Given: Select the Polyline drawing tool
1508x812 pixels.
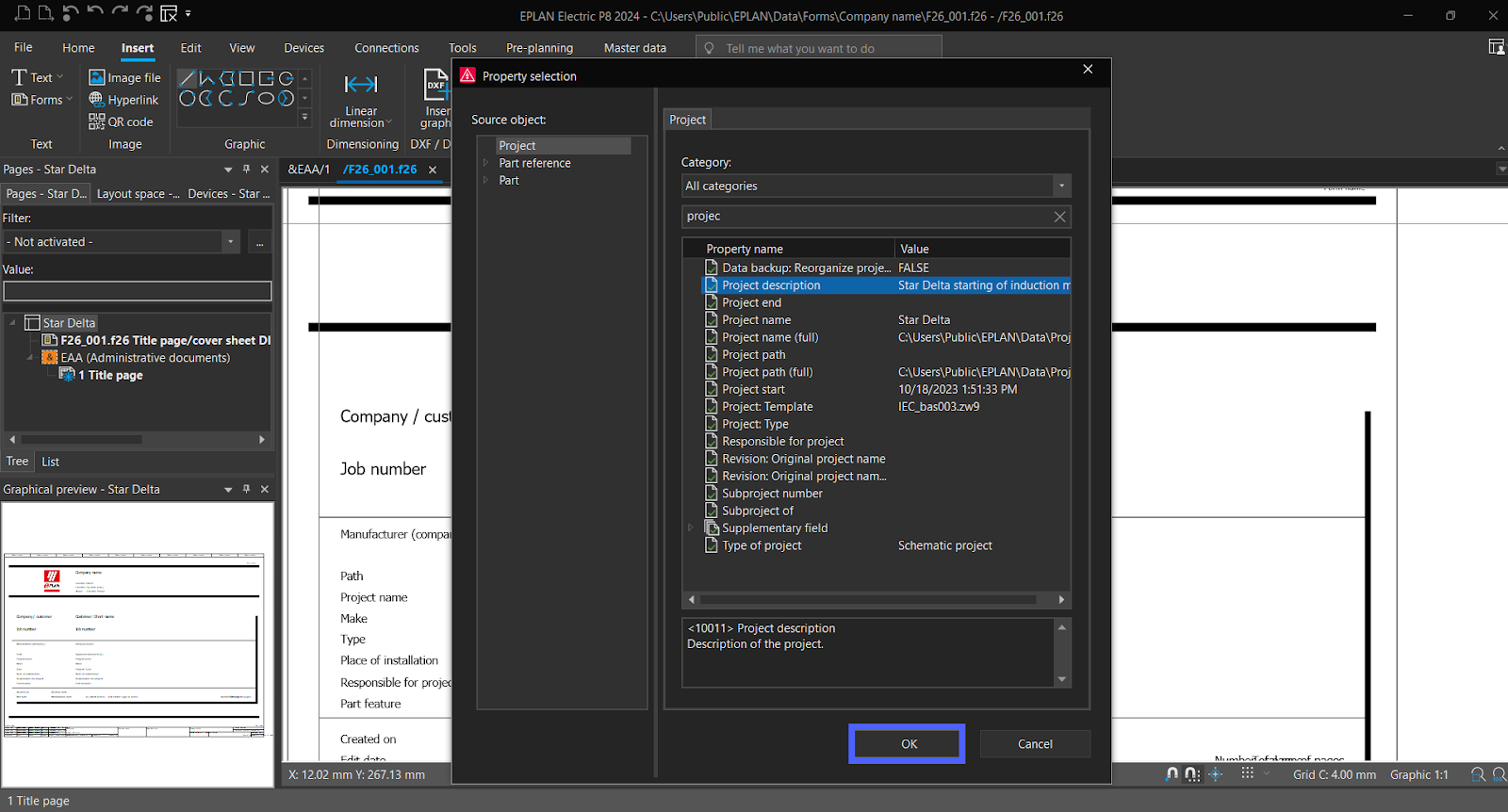Looking at the screenshot, I should 207,78.
